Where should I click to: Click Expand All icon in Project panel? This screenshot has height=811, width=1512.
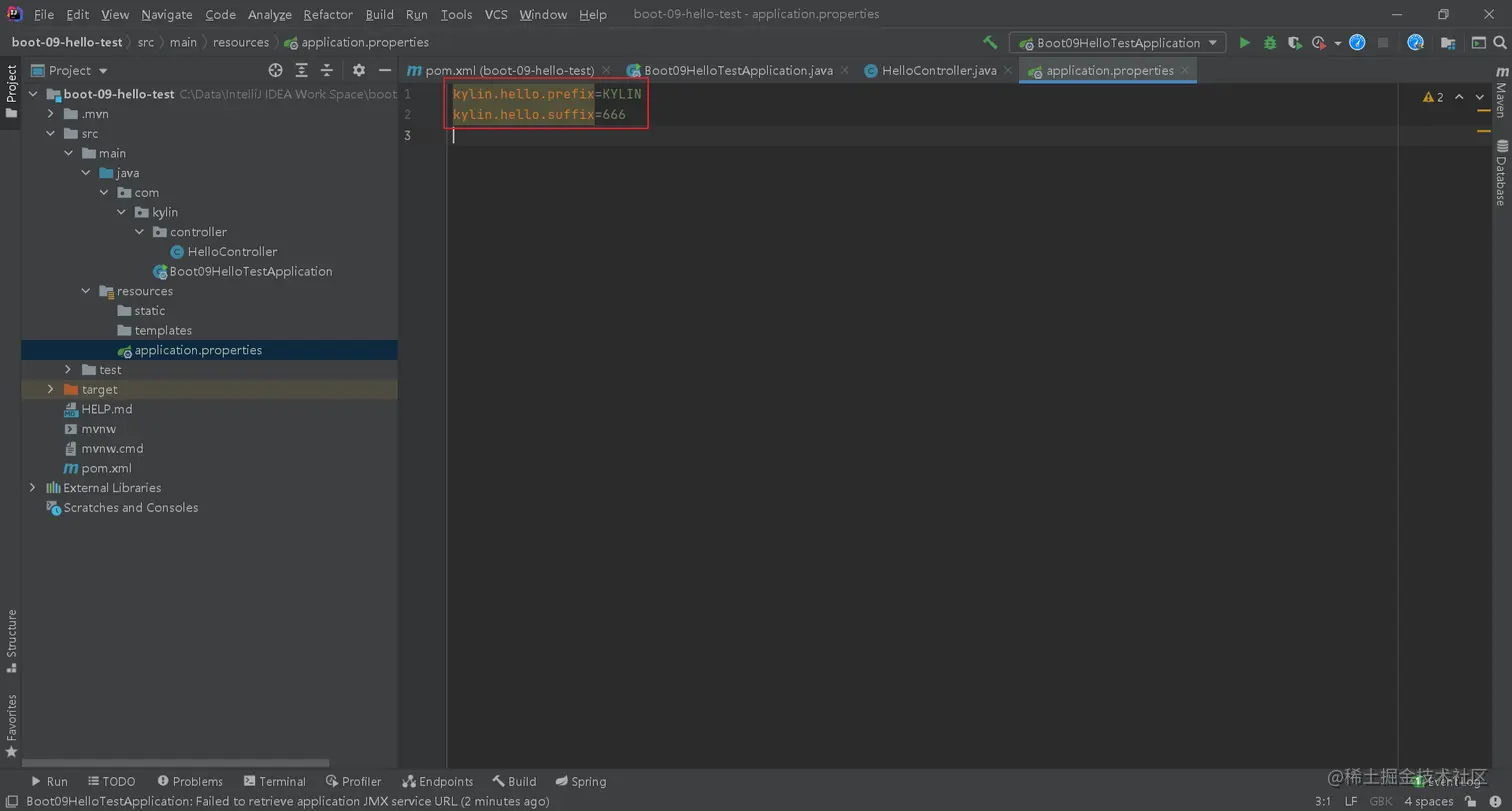(301, 70)
